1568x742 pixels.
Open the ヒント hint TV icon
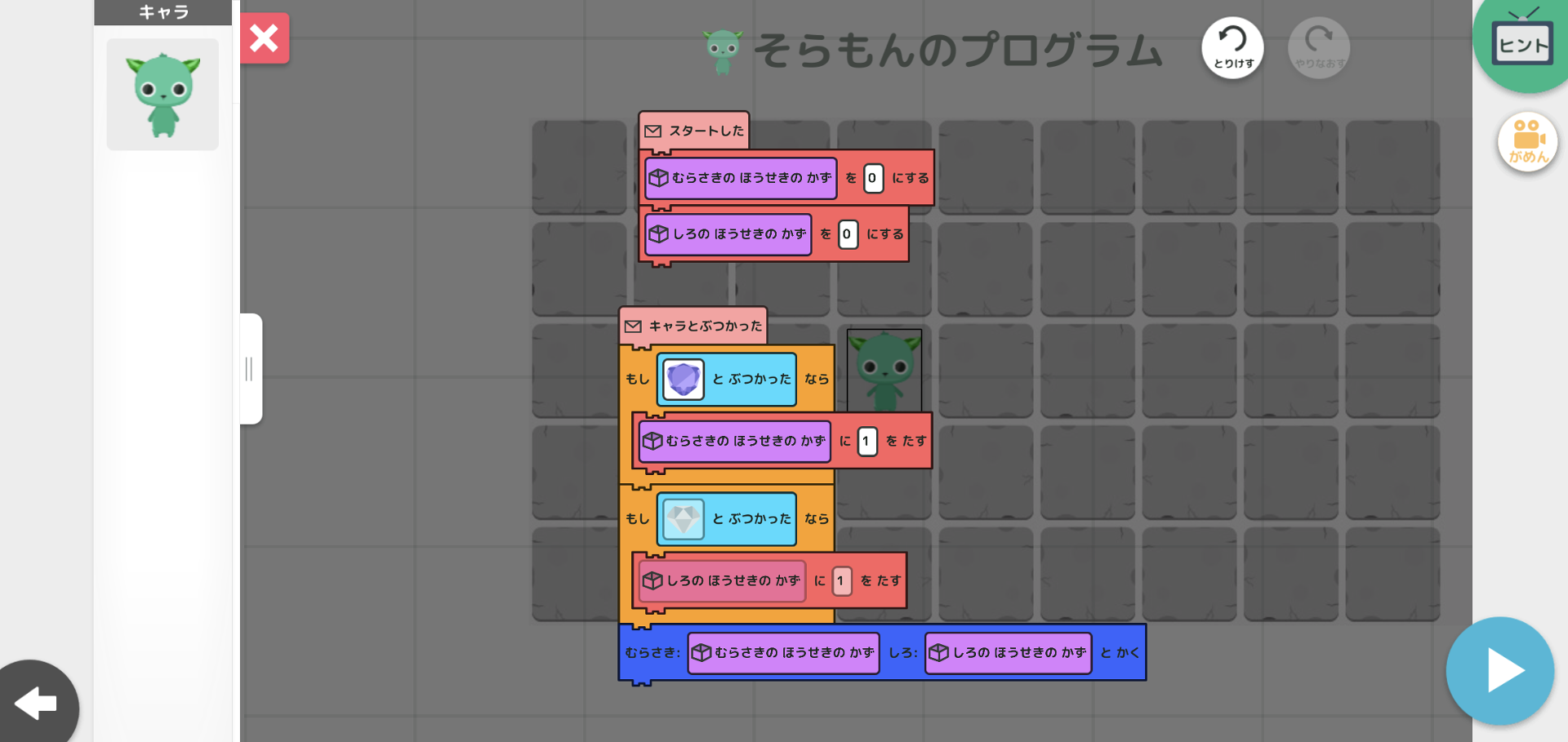1521,42
